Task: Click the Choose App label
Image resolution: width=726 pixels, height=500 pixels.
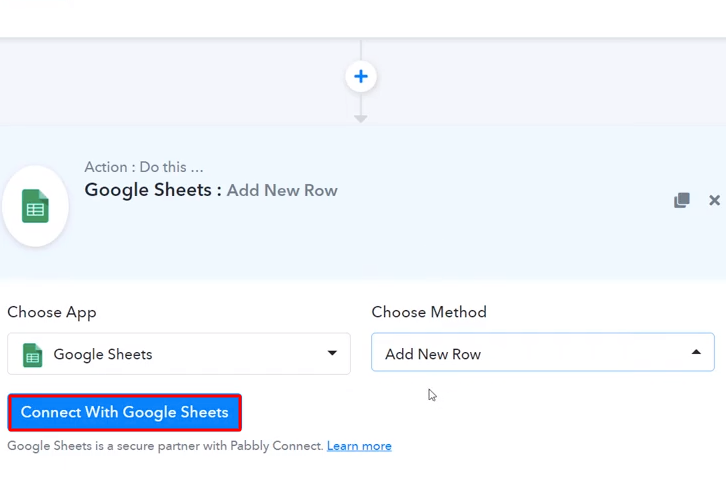Action: tap(52, 312)
